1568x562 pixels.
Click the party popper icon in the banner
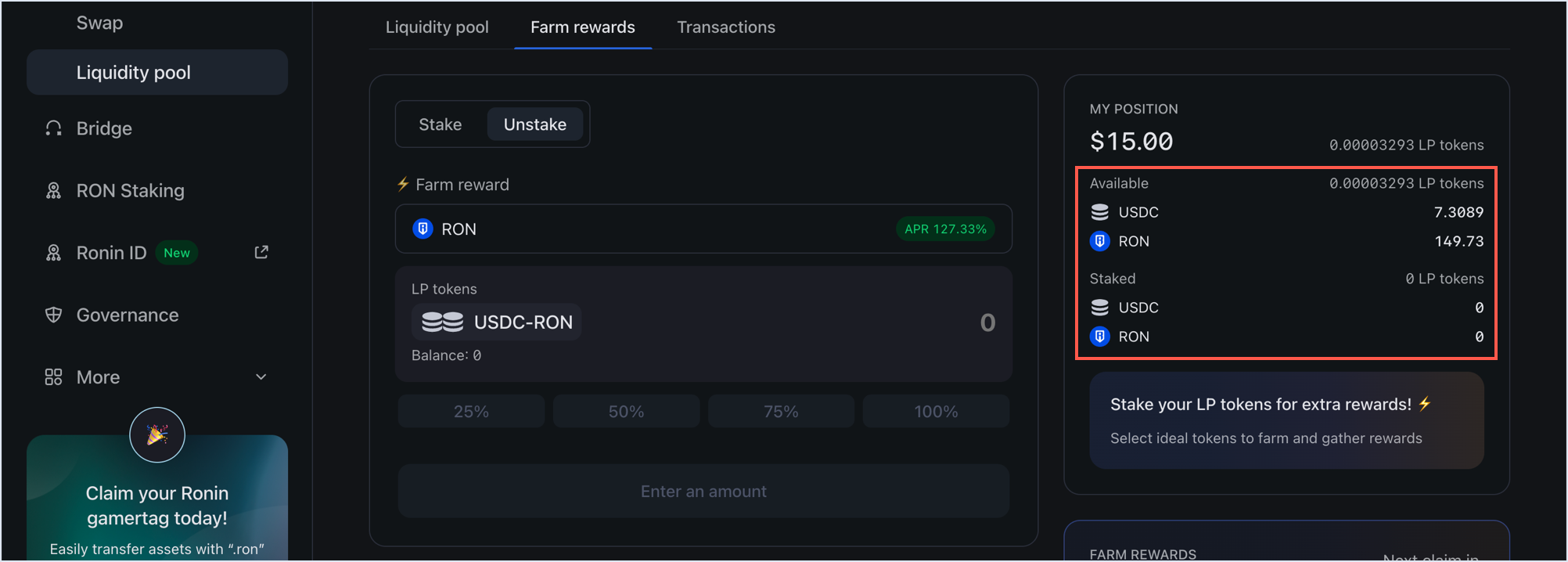[156, 435]
